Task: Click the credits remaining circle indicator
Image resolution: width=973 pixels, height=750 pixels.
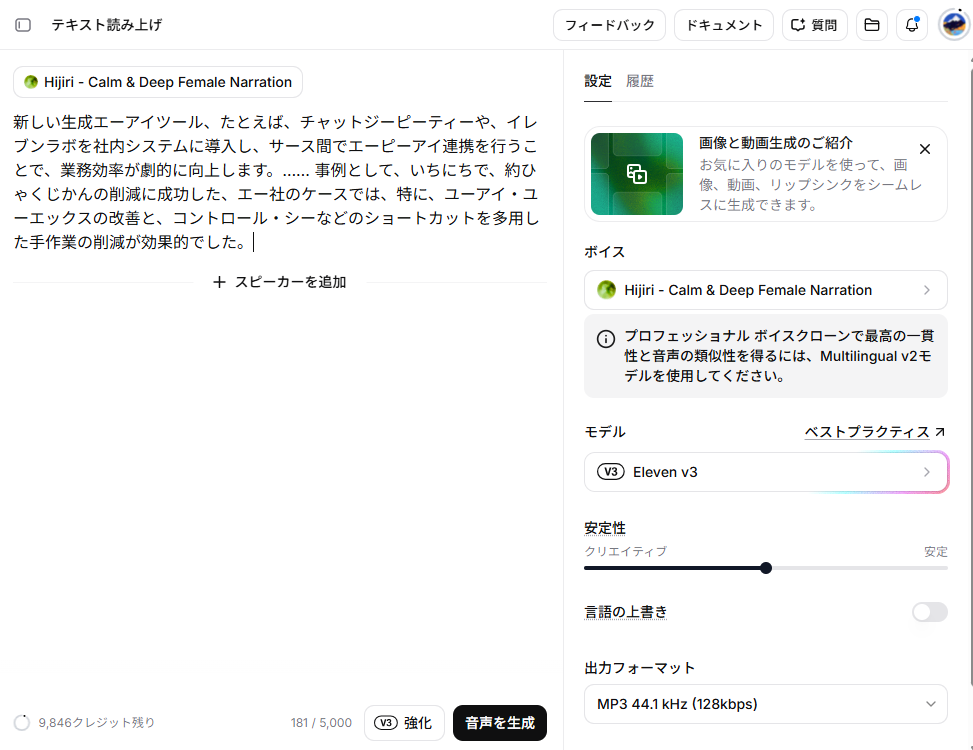Action: pos(22,723)
